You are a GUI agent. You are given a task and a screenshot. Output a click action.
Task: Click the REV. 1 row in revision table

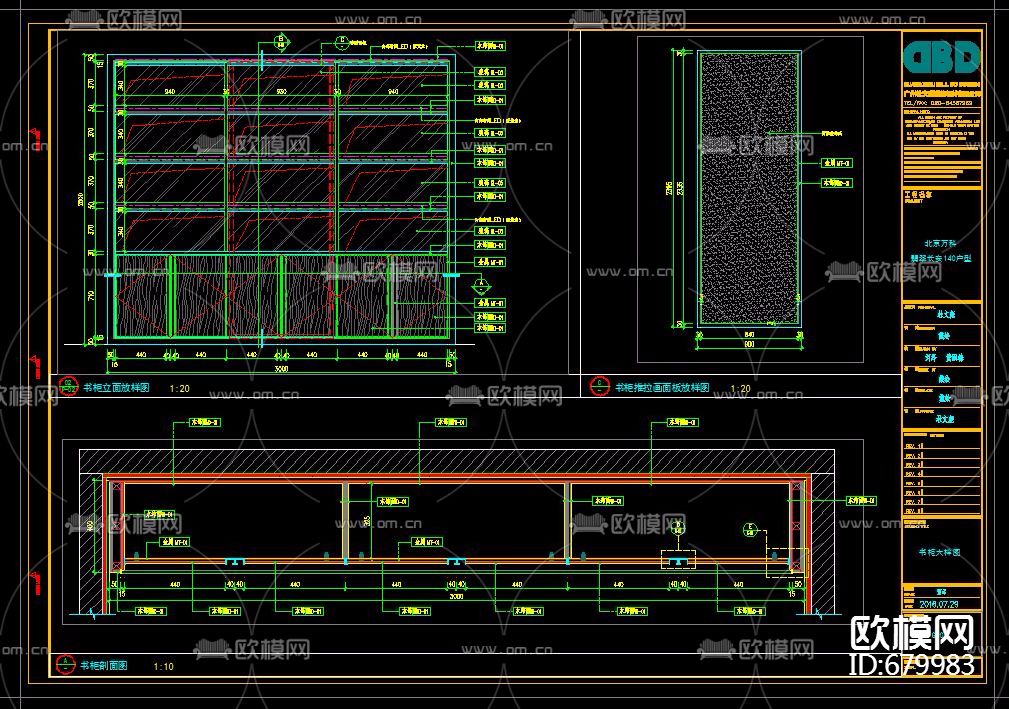pos(942,445)
